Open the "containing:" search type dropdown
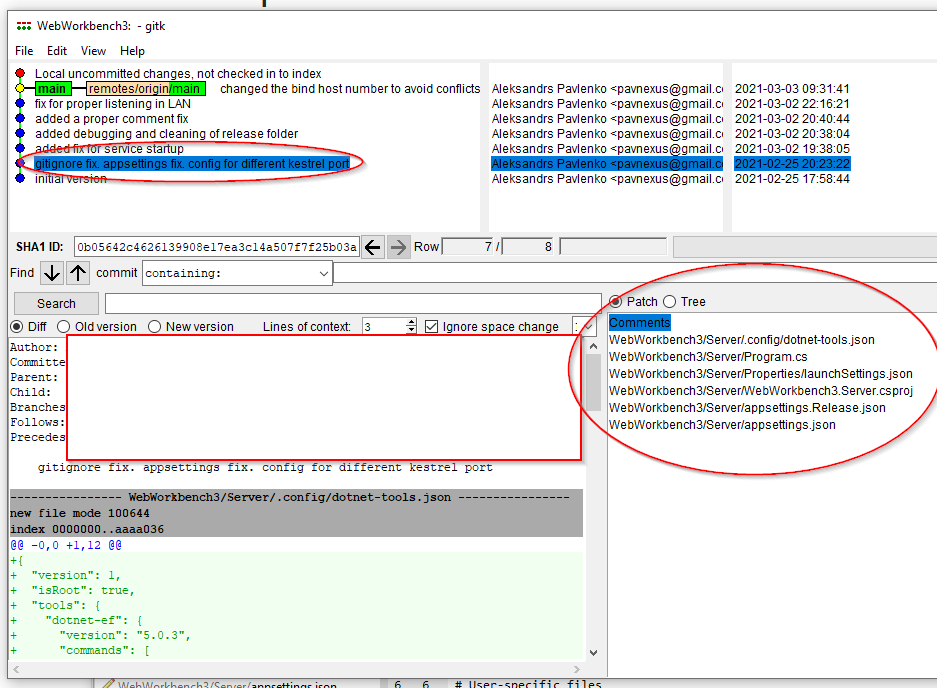The height and width of the screenshot is (688, 937). coord(323,272)
